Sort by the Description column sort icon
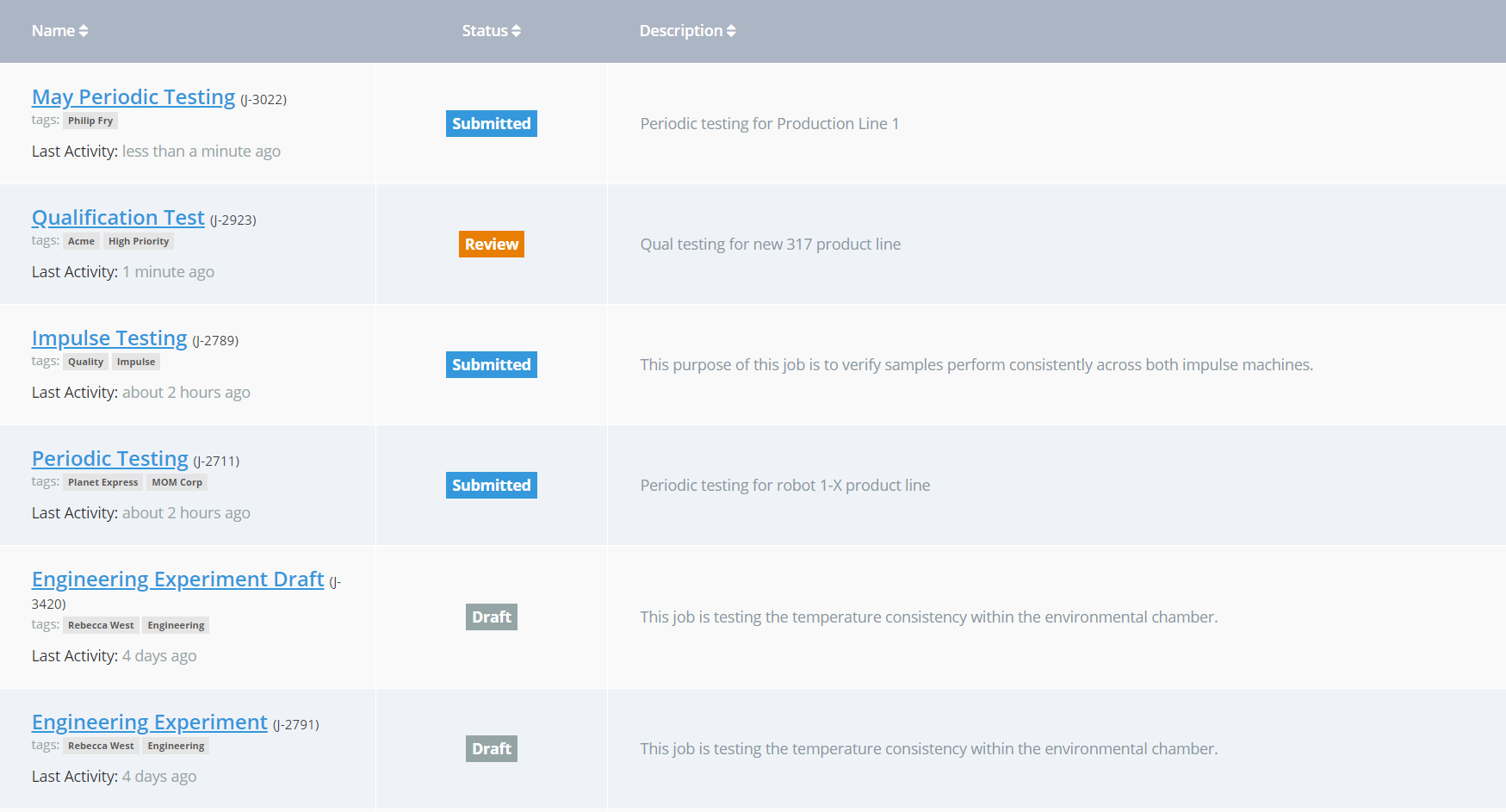This screenshot has width=1506, height=812. (x=731, y=31)
